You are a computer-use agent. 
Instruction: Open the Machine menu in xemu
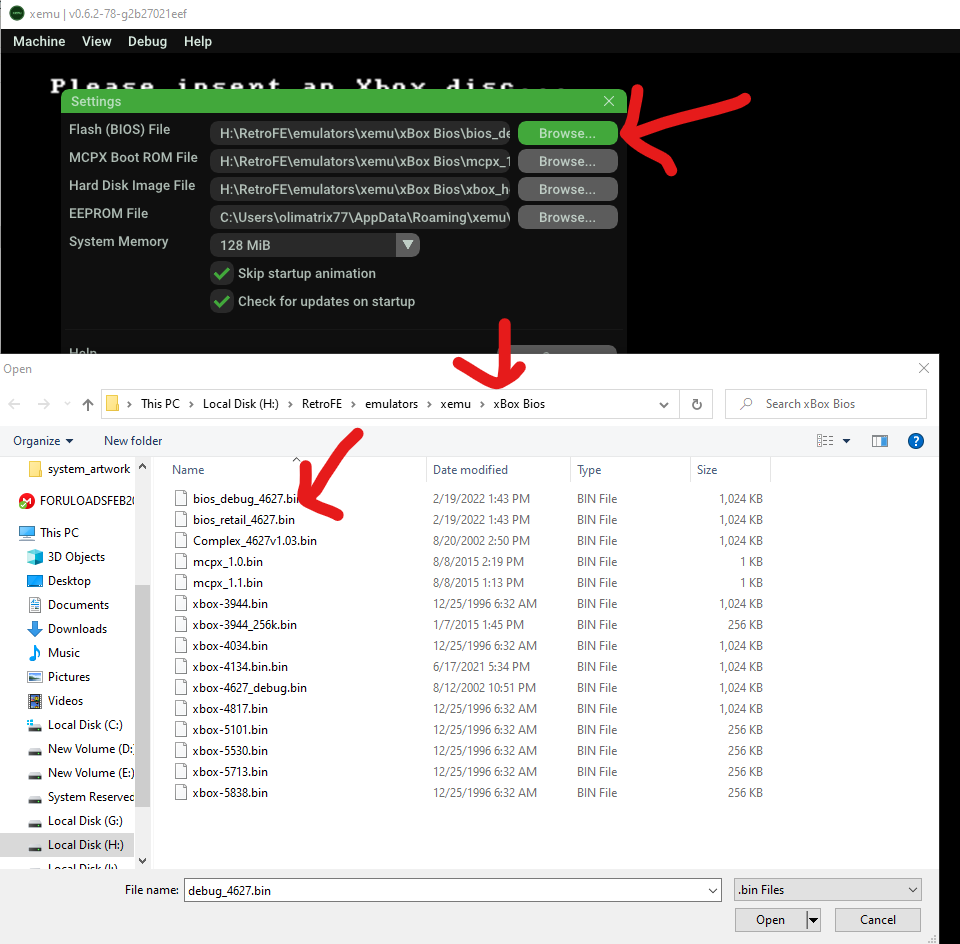click(39, 41)
